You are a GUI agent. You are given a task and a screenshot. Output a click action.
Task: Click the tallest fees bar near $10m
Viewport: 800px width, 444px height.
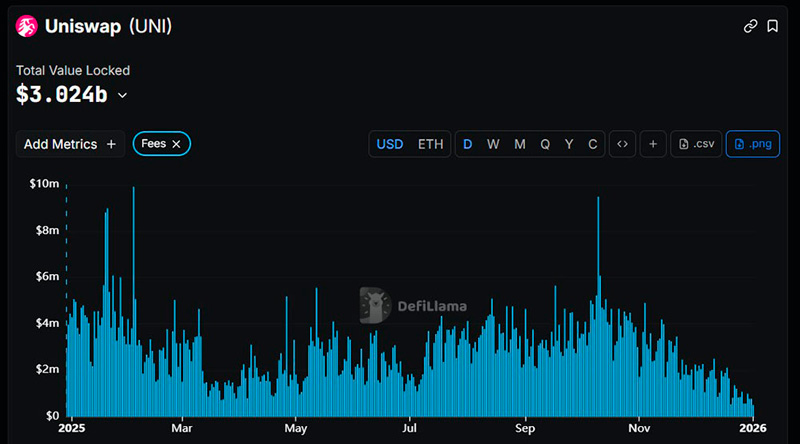[134, 301]
